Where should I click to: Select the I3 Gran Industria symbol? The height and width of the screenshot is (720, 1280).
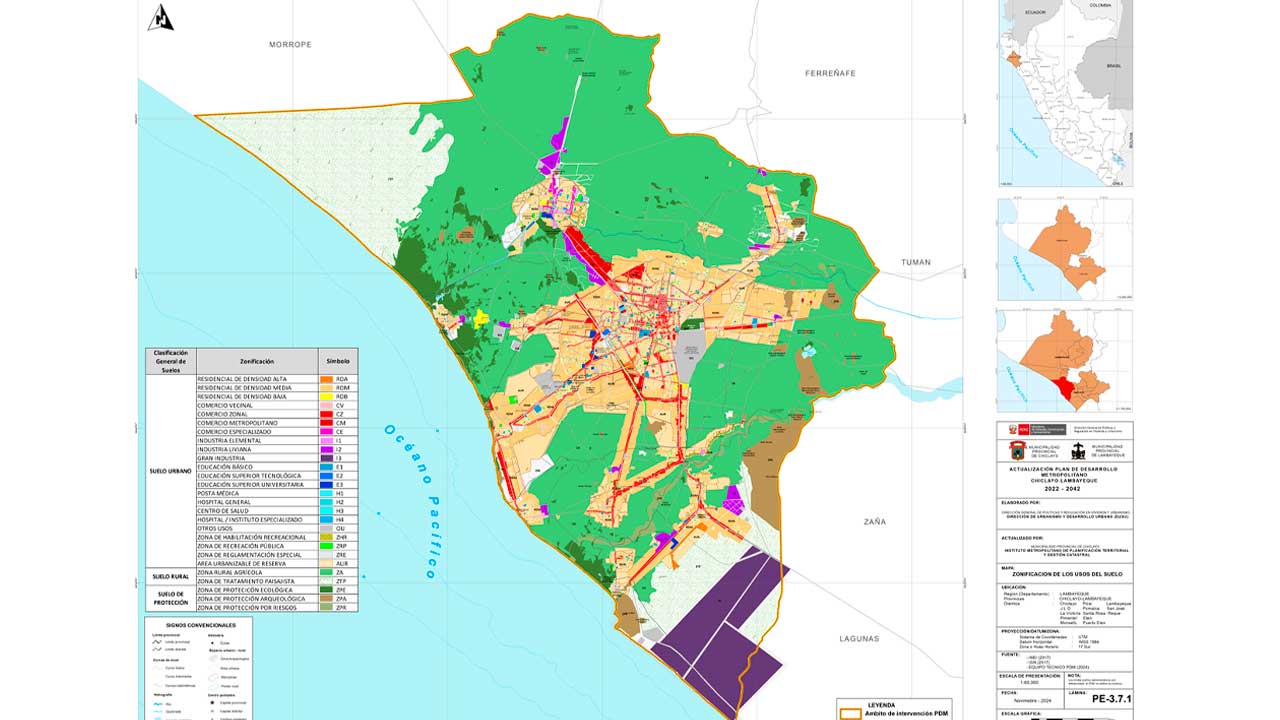327,458
